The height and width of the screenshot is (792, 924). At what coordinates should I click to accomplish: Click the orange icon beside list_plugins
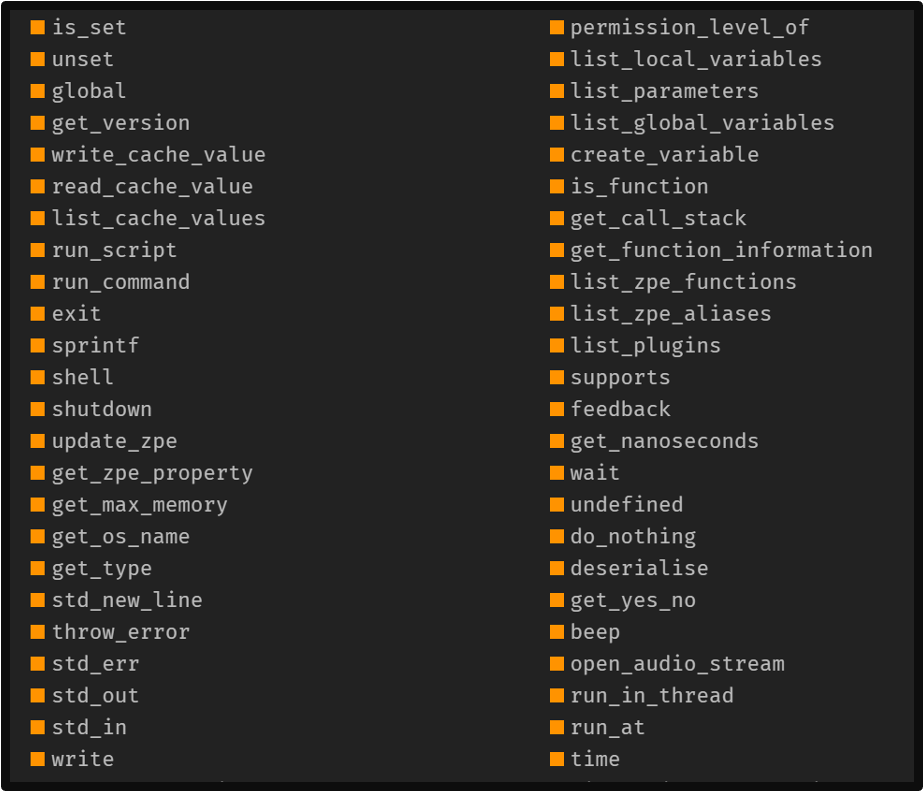[557, 345]
